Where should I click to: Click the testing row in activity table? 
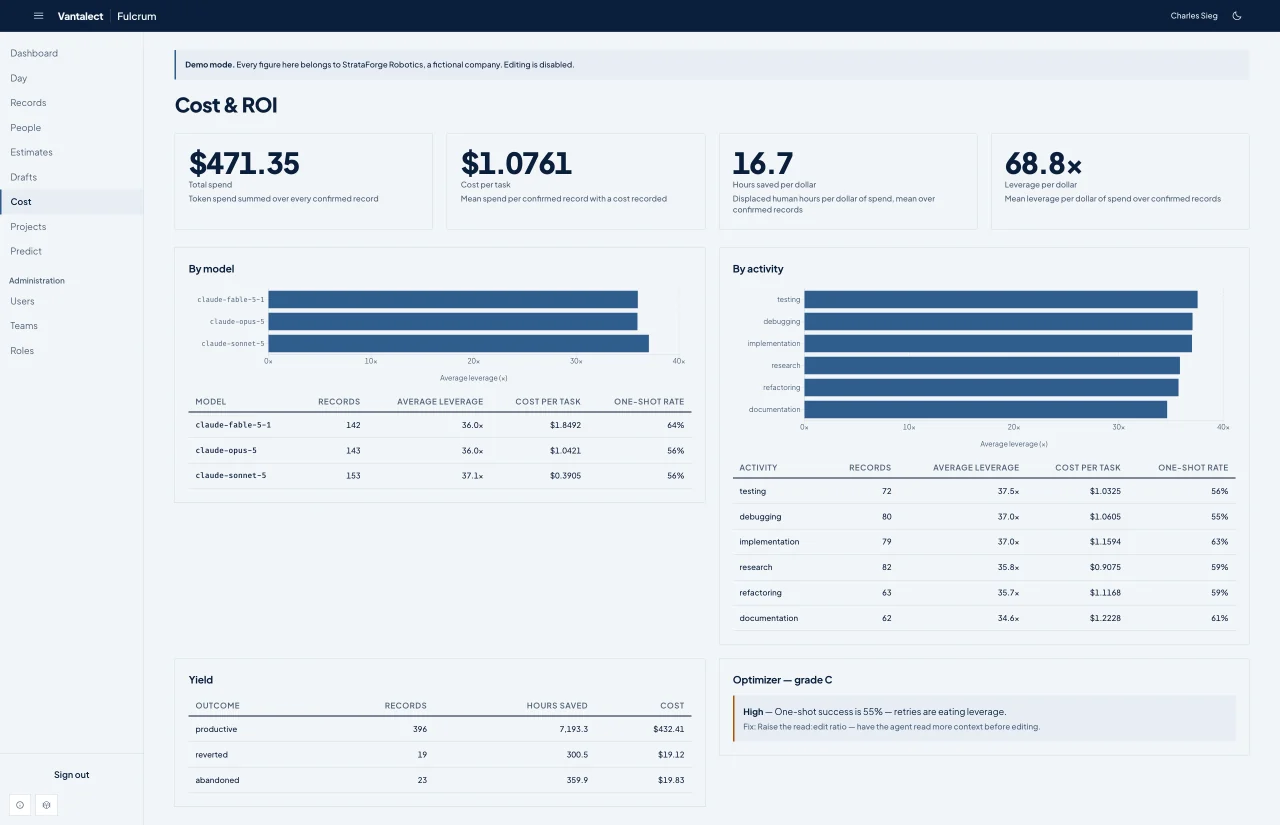[x=984, y=491]
